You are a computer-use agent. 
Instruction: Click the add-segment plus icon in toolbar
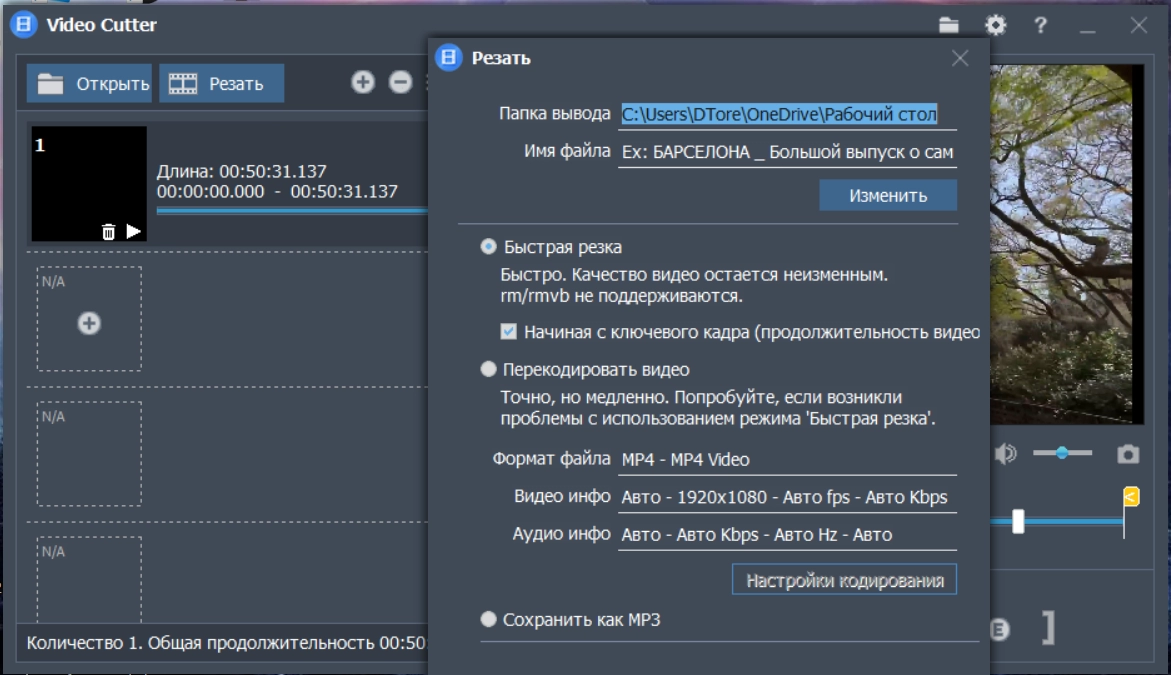tap(363, 83)
